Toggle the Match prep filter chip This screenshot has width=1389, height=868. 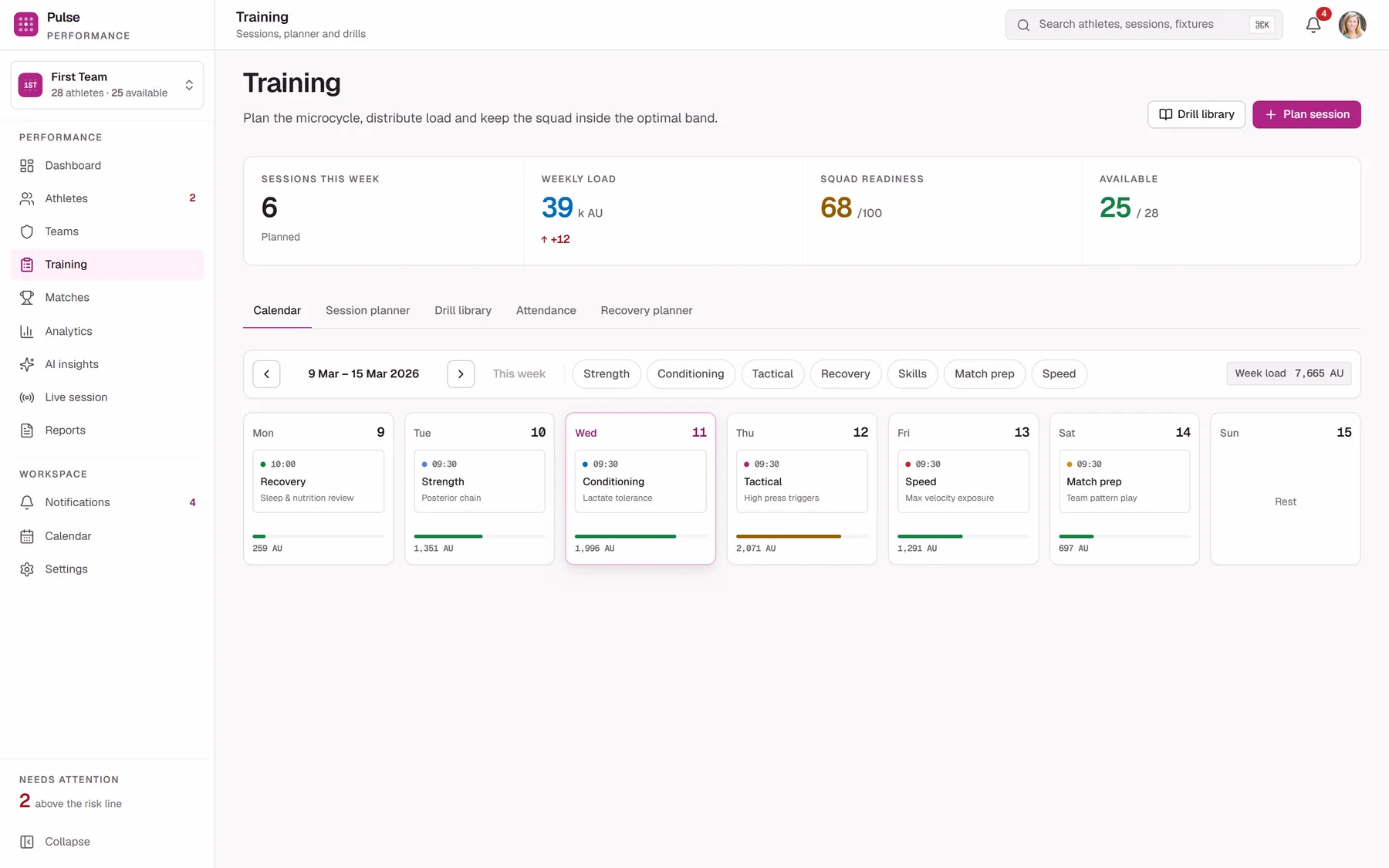[x=985, y=374]
